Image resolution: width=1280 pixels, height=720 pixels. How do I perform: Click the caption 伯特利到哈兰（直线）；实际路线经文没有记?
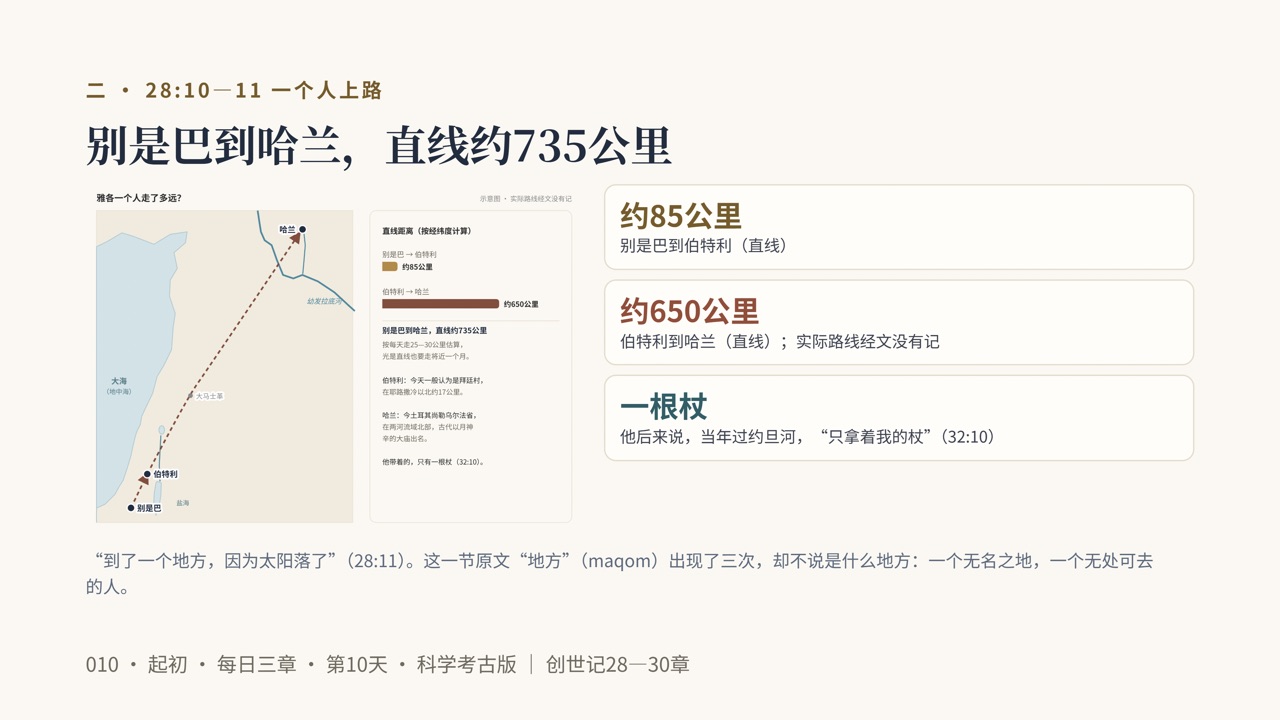point(780,341)
